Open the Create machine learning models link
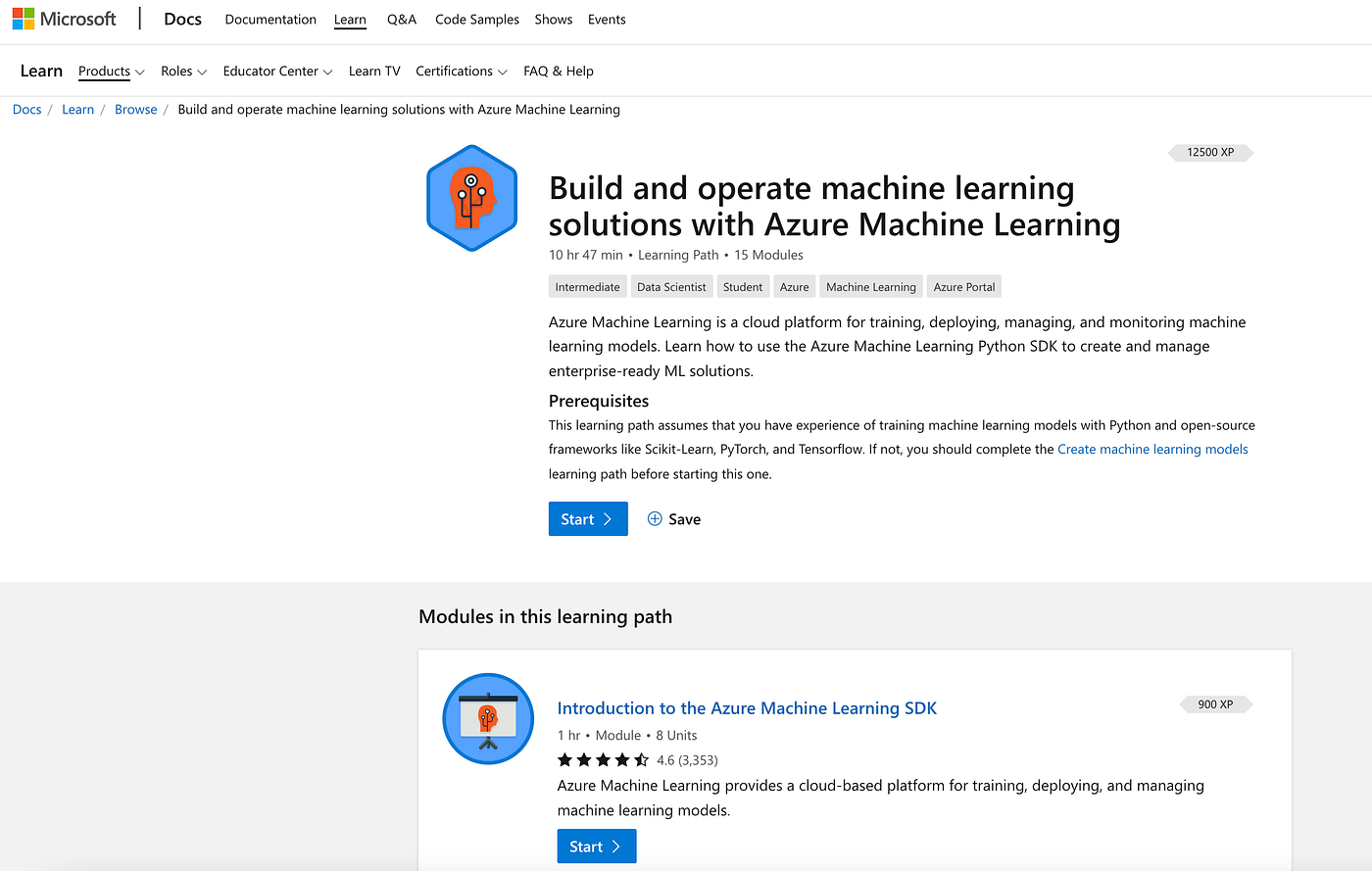This screenshot has width=1372, height=871. (x=1152, y=450)
